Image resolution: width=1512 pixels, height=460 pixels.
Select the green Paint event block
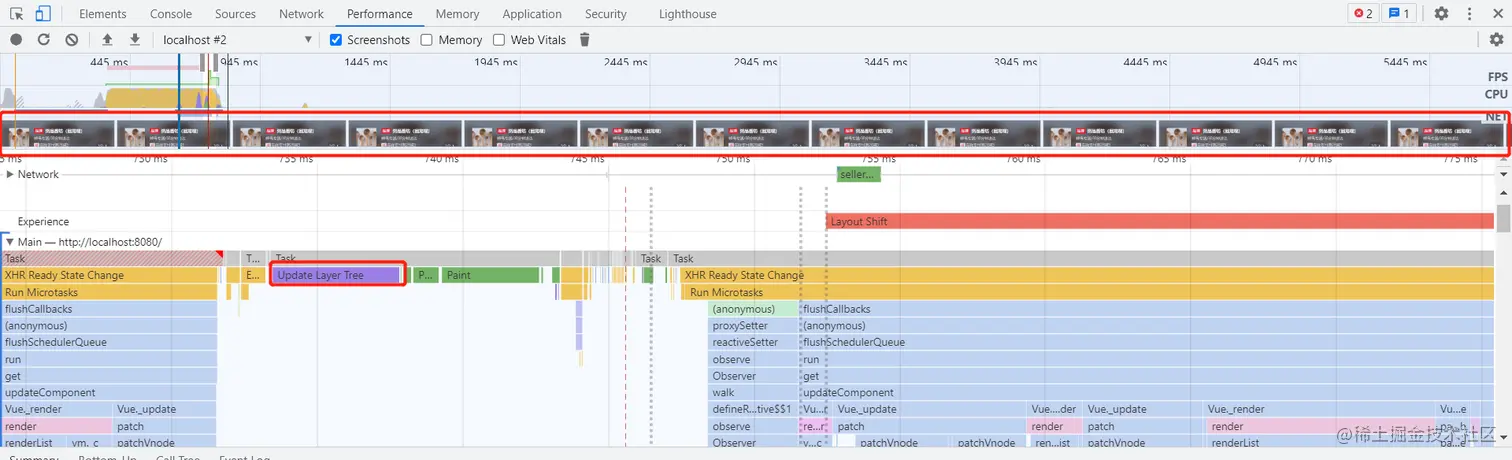point(491,275)
